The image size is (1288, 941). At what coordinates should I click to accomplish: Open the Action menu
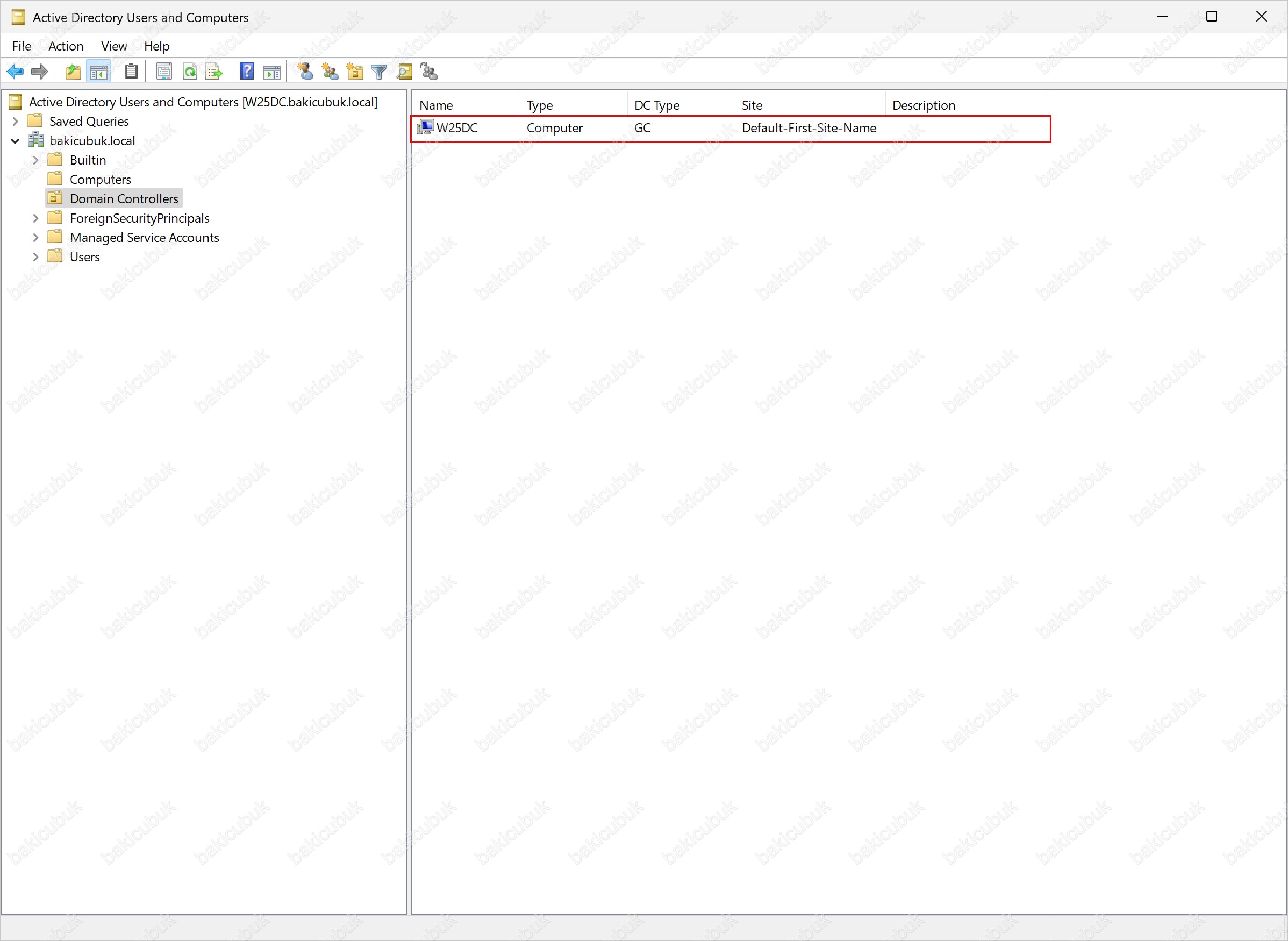(66, 46)
